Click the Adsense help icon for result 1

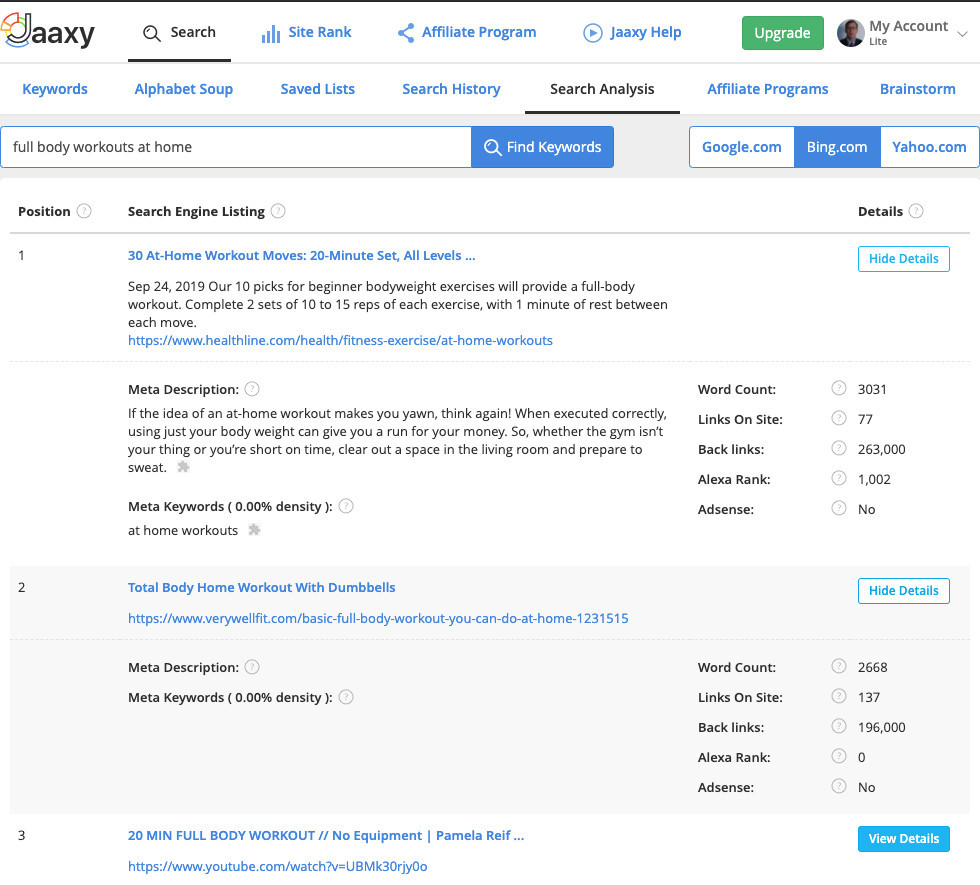pos(839,508)
